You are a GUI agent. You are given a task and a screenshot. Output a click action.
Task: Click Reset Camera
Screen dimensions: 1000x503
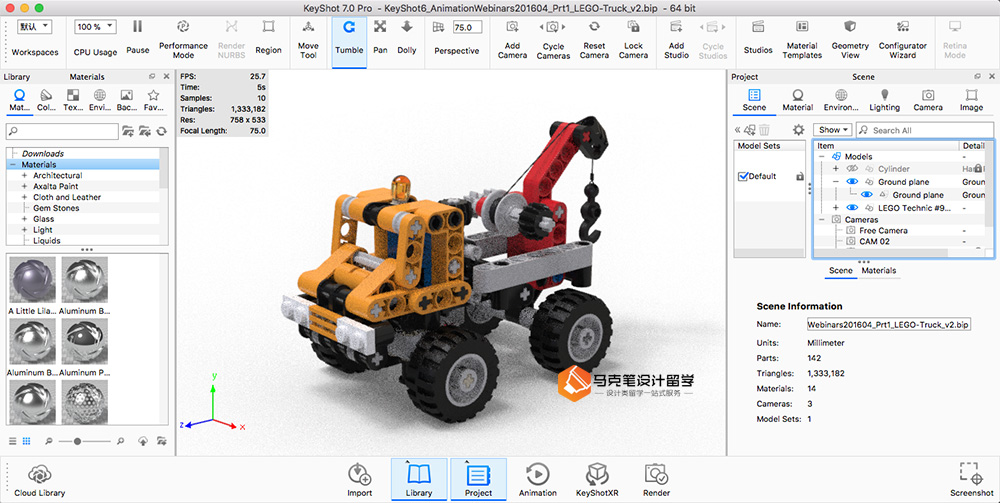(x=594, y=38)
